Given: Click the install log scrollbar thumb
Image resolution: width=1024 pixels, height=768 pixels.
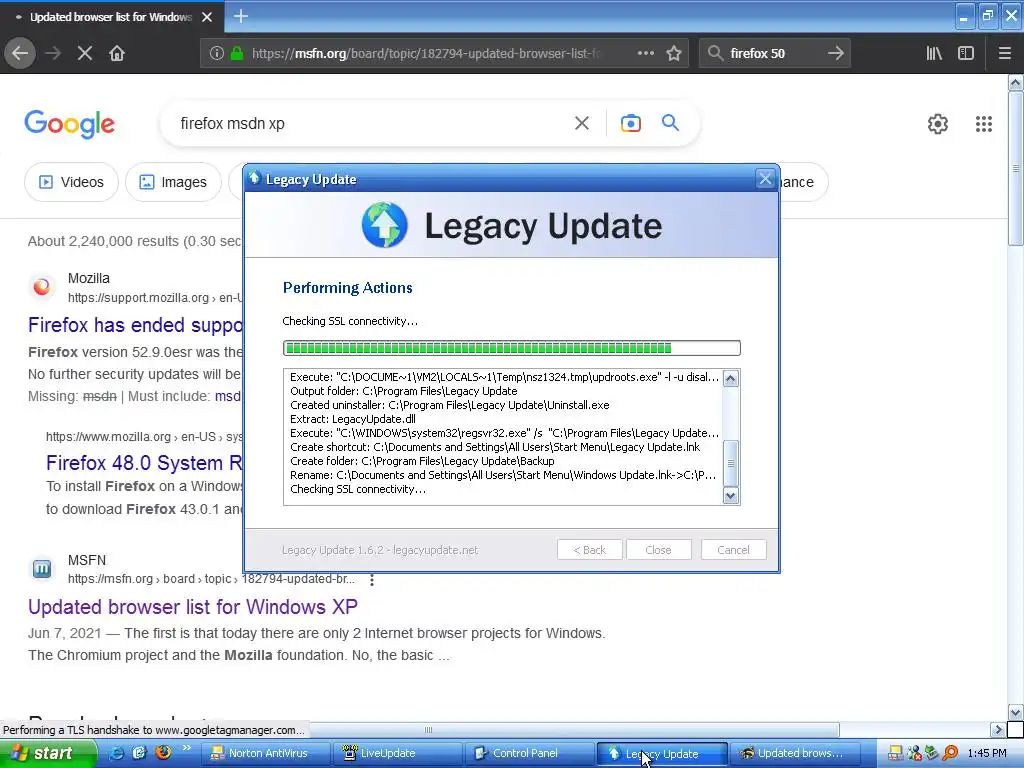Looking at the screenshot, I should 731,463.
